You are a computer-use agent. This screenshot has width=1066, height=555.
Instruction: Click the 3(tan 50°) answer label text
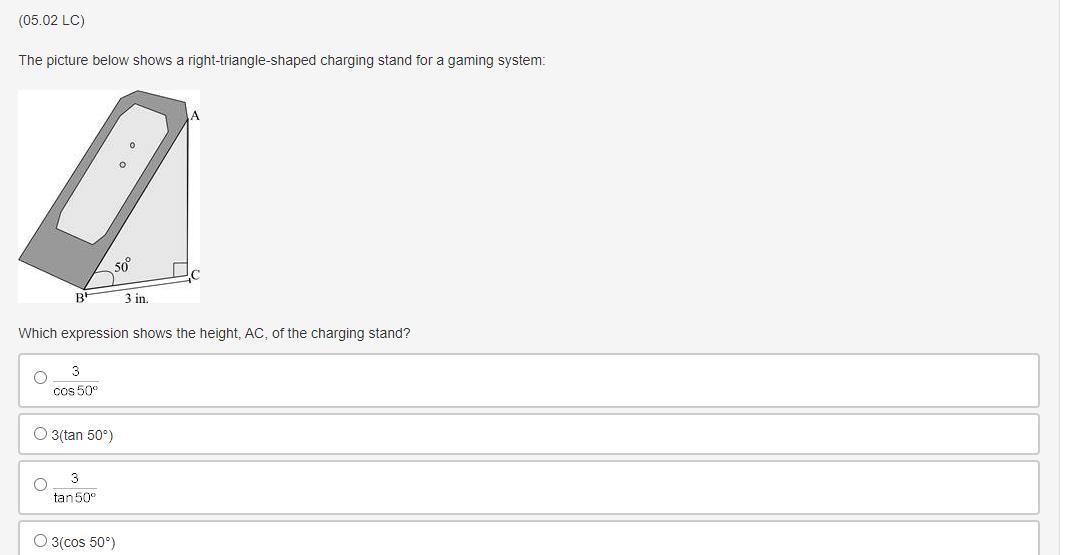pos(82,435)
